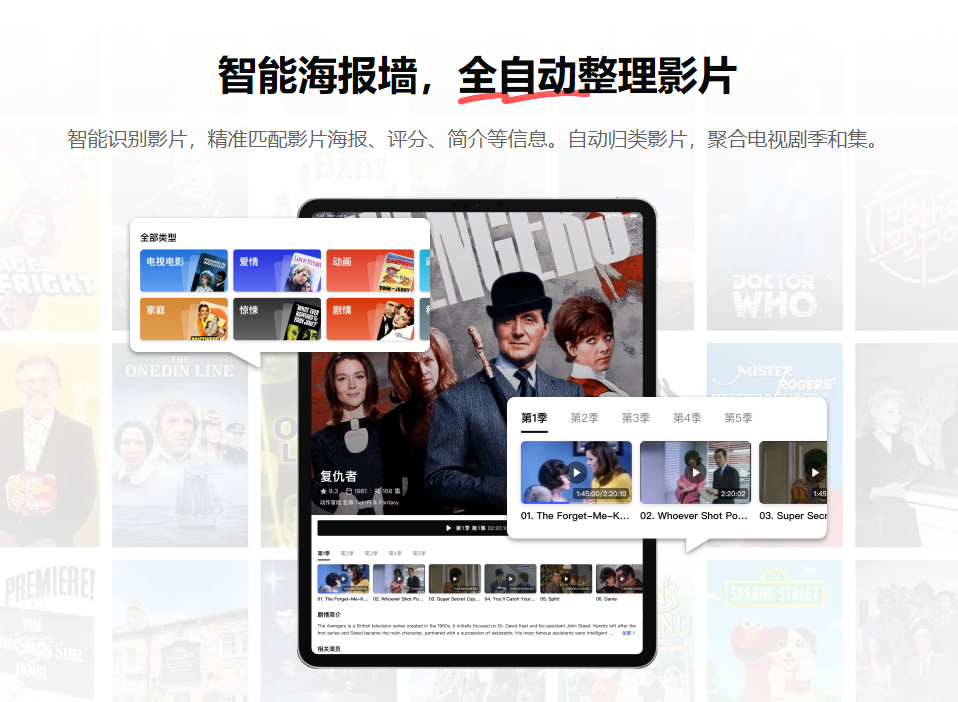Image resolution: width=958 pixels, height=702 pixels.
Task: Click the underlined 全自动整理影片 headline
Action: coord(597,76)
